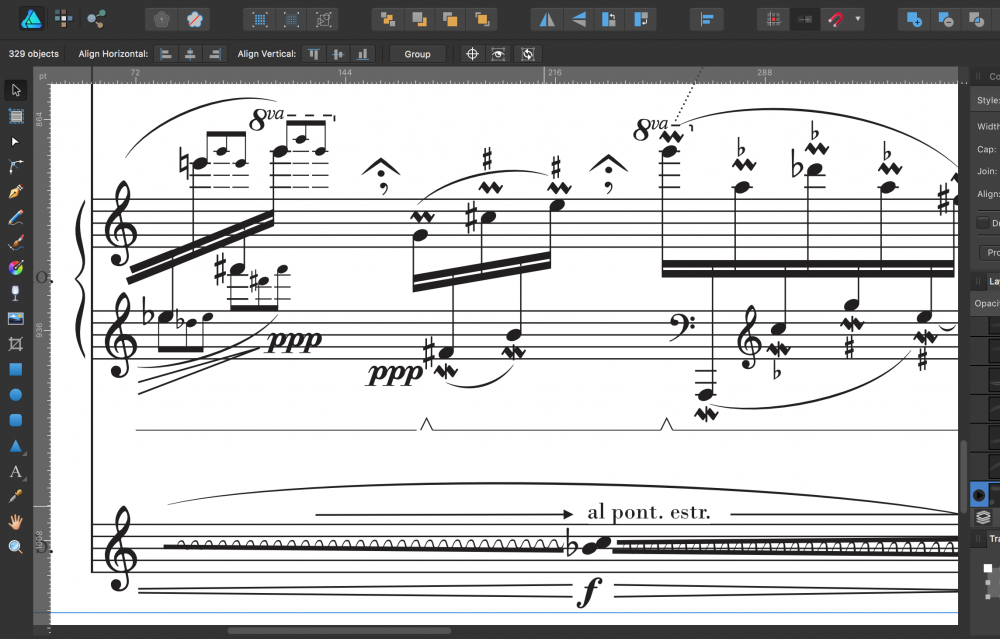Flip selection horizontally in toolbar
1000x639 pixels.
coord(546,19)
